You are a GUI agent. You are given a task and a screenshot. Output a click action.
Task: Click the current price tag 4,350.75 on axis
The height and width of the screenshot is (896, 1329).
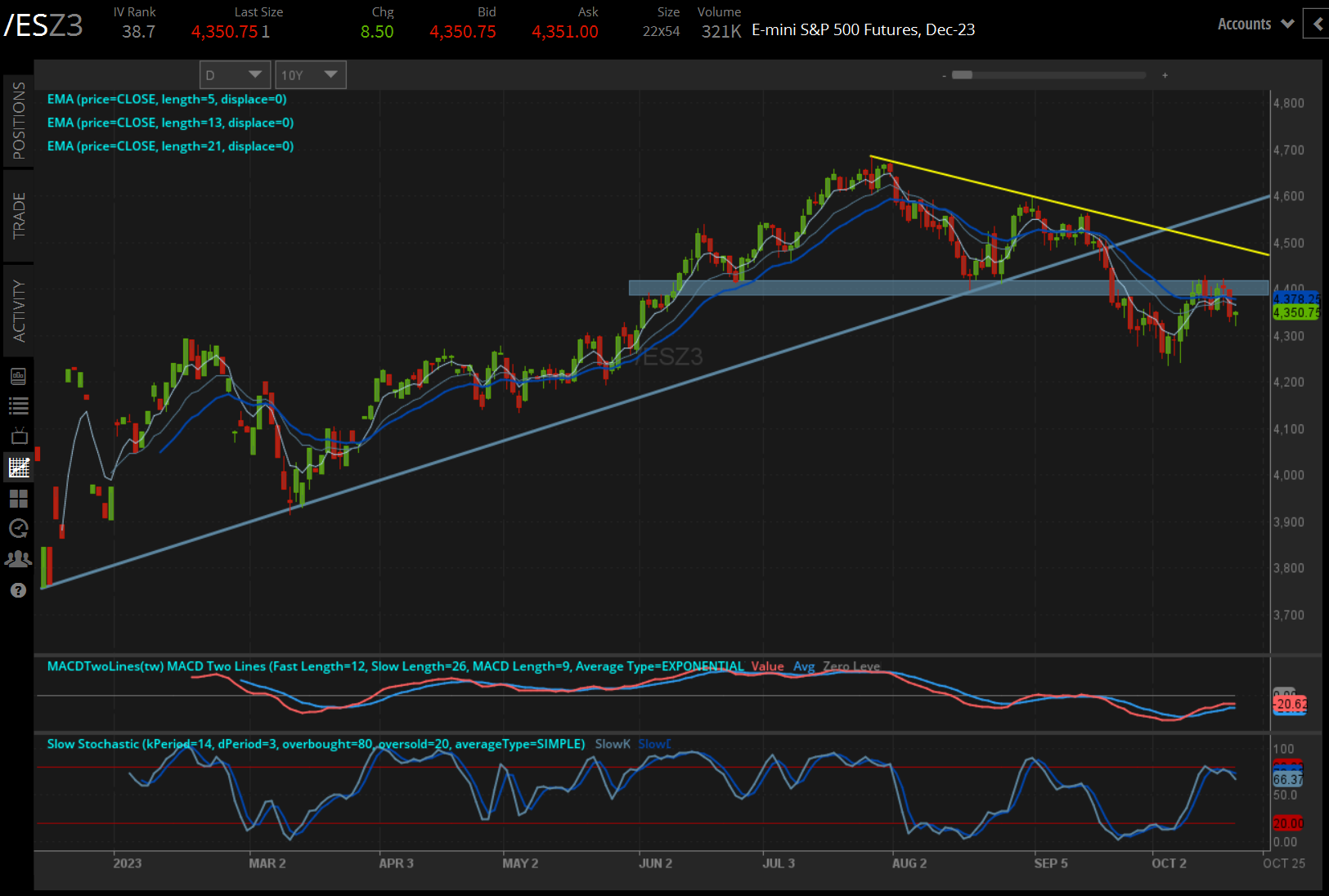(1296, 312)
